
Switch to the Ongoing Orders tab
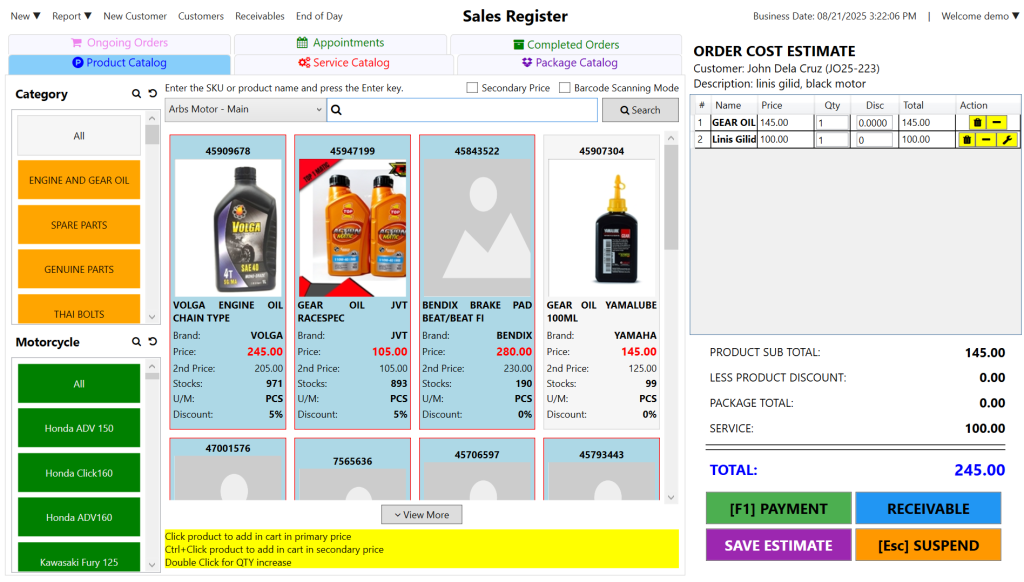coord(120,43)
